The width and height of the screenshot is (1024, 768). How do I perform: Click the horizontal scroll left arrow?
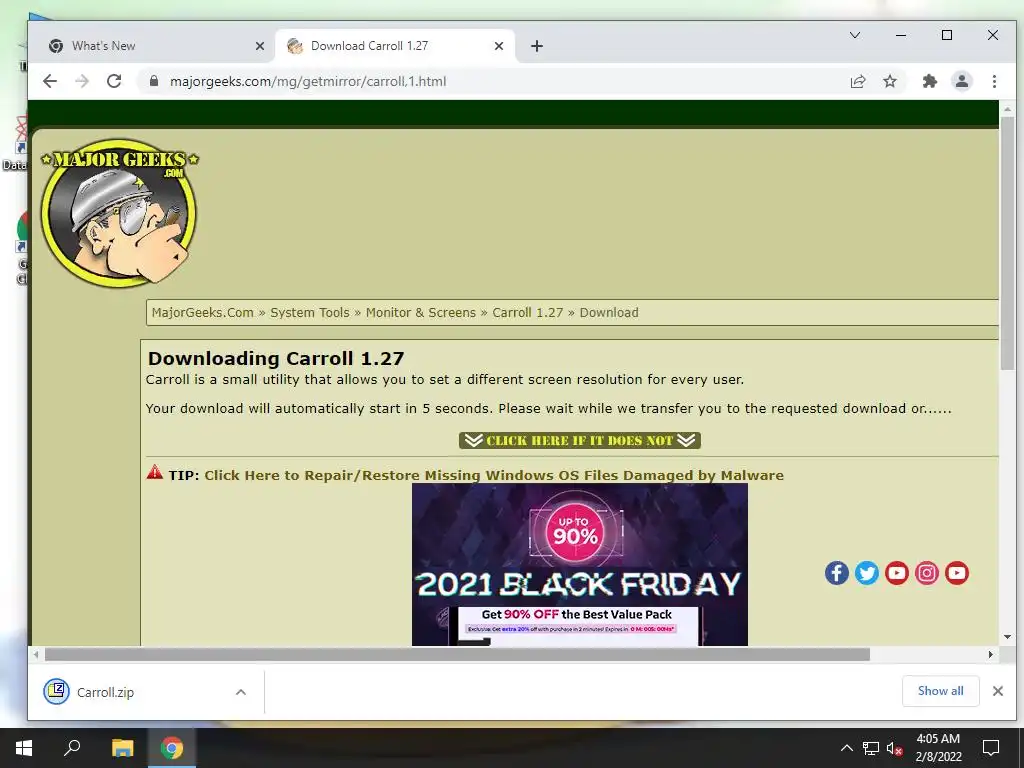tap(36, 654)
